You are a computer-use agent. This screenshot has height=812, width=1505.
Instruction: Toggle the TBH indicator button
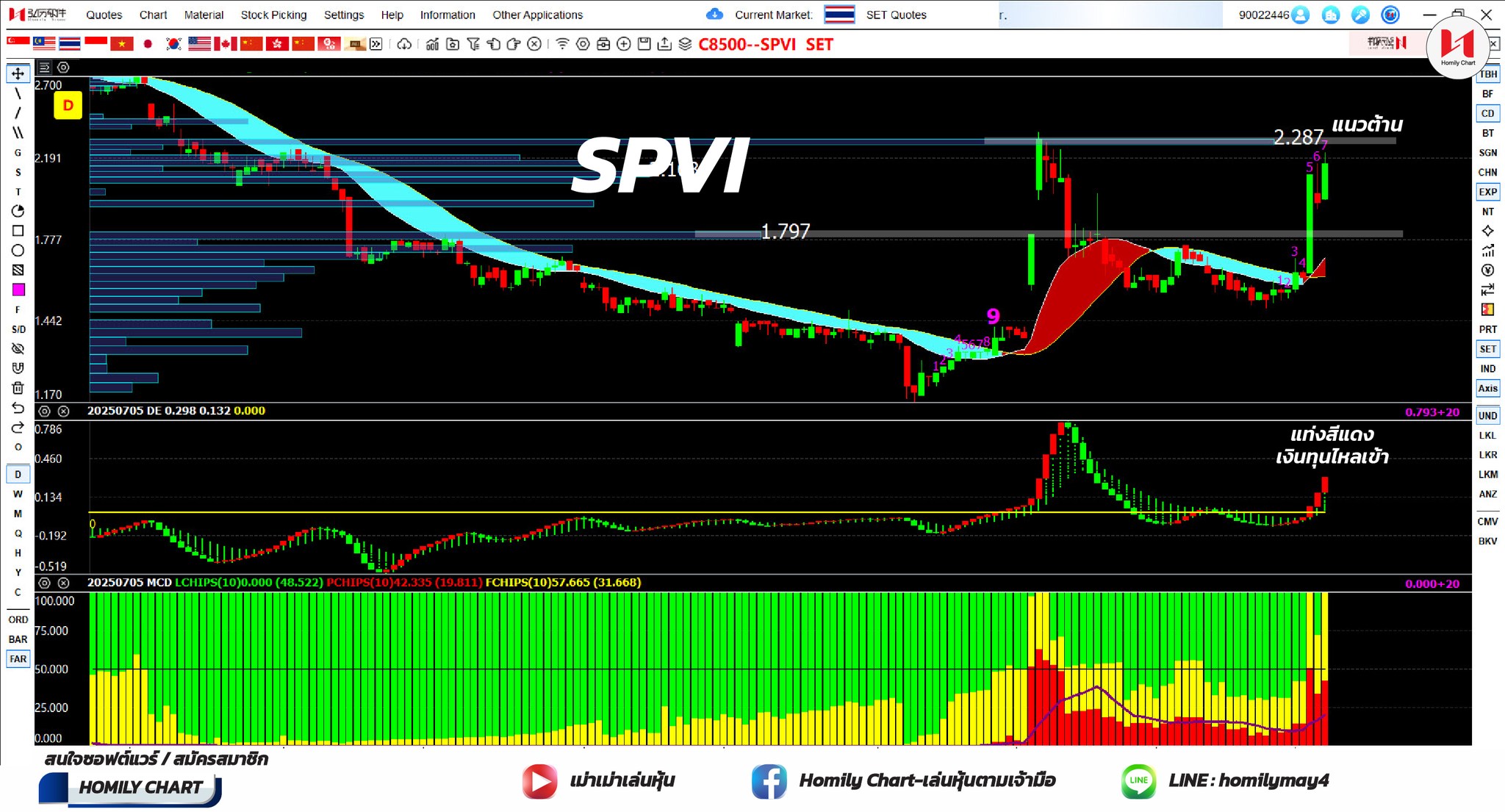(x=1487, y=74)
